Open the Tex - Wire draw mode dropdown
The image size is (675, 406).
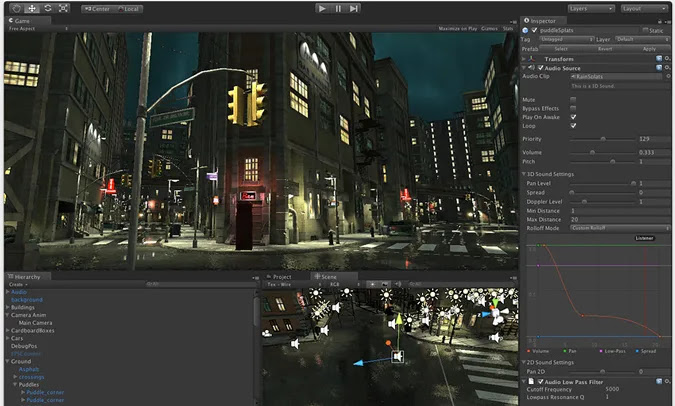294,285
